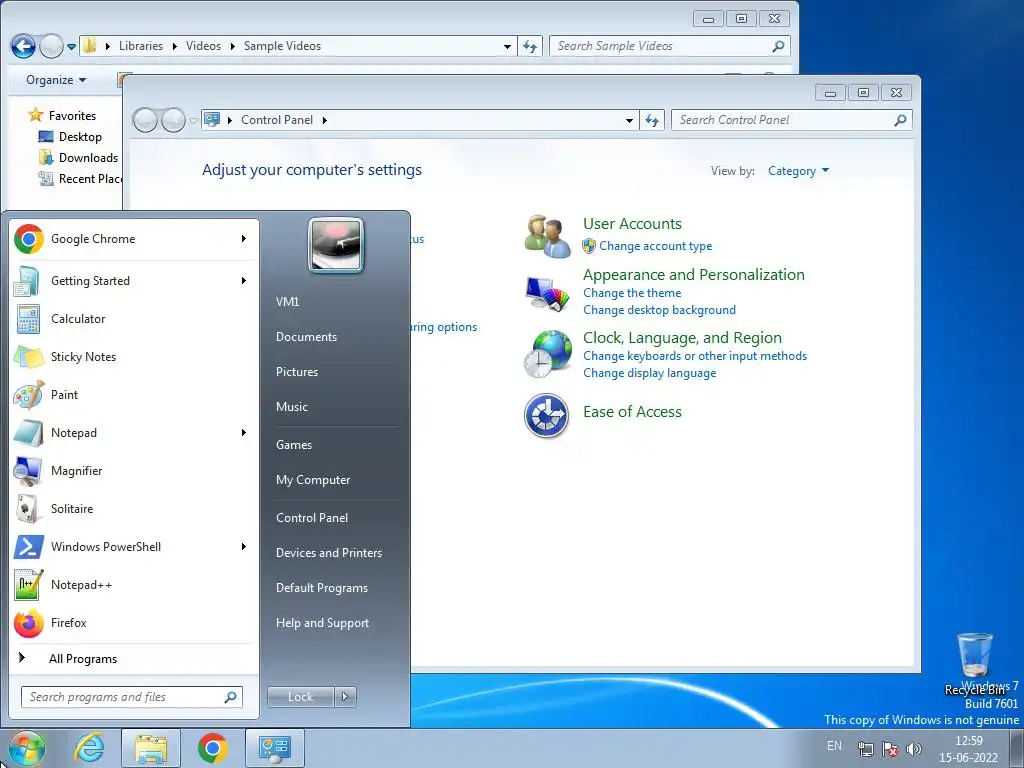Open Control Panel entry in Start menu
Screen dimensions: 1024x768
point(312,518)
